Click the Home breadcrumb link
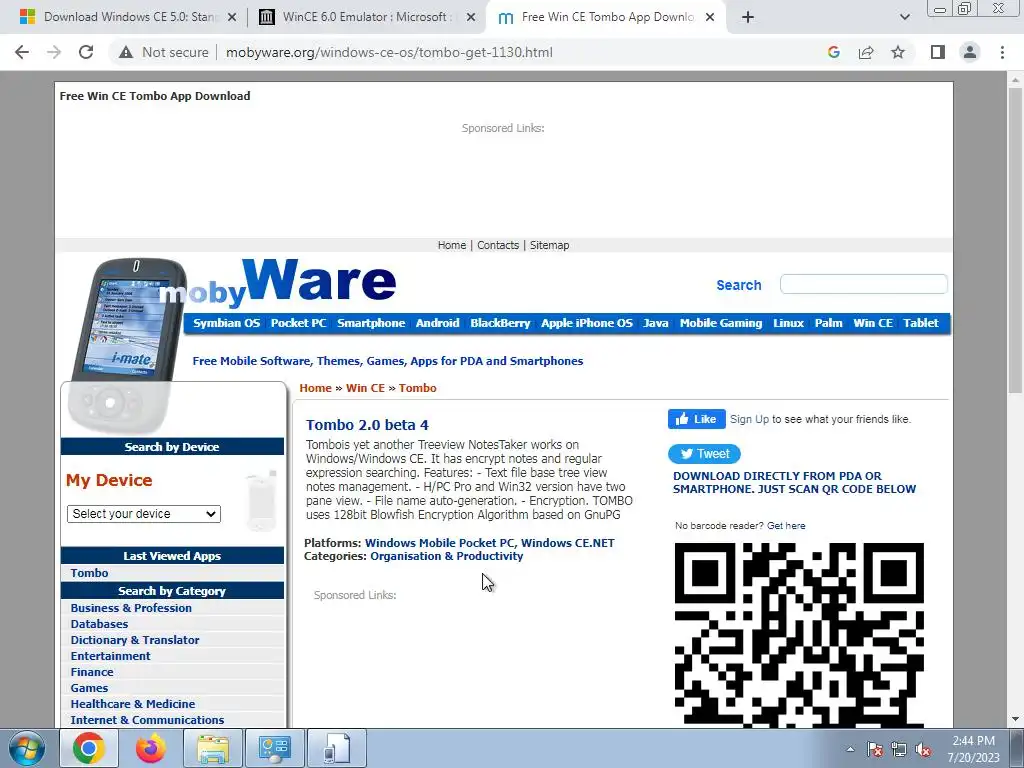 pyautogui.click(x=315, y=388)
